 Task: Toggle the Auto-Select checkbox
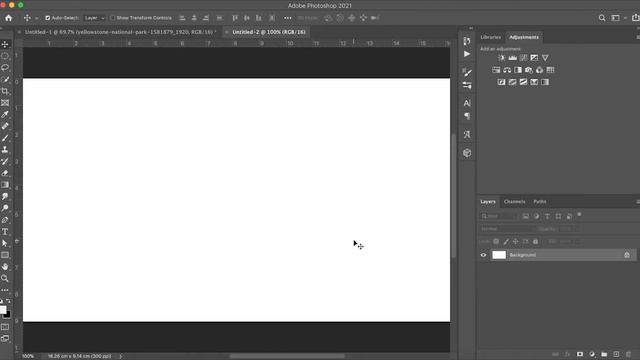click(48, 18)
